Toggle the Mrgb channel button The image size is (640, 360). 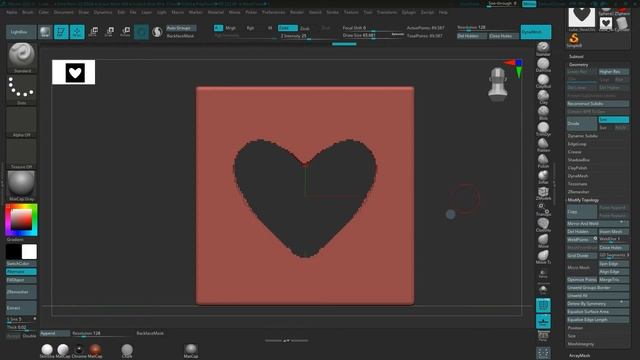tap(231, 28)
